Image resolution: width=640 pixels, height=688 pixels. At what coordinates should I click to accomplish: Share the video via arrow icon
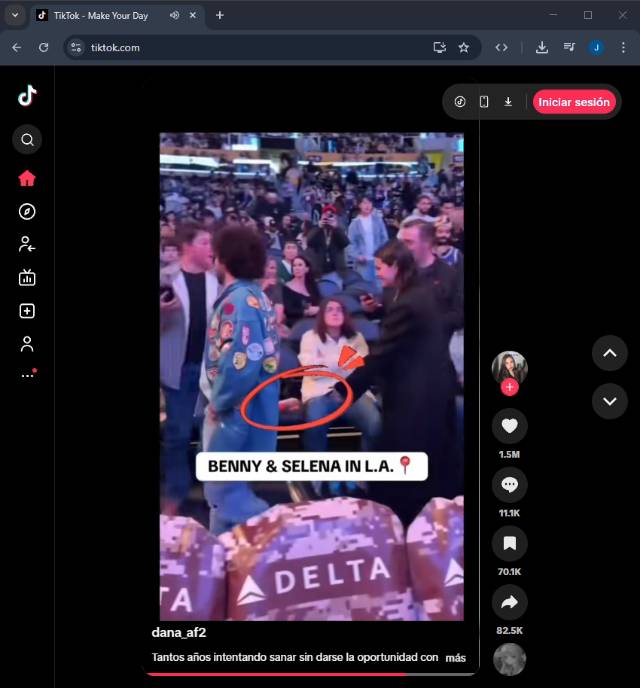(x=510, y=602)
